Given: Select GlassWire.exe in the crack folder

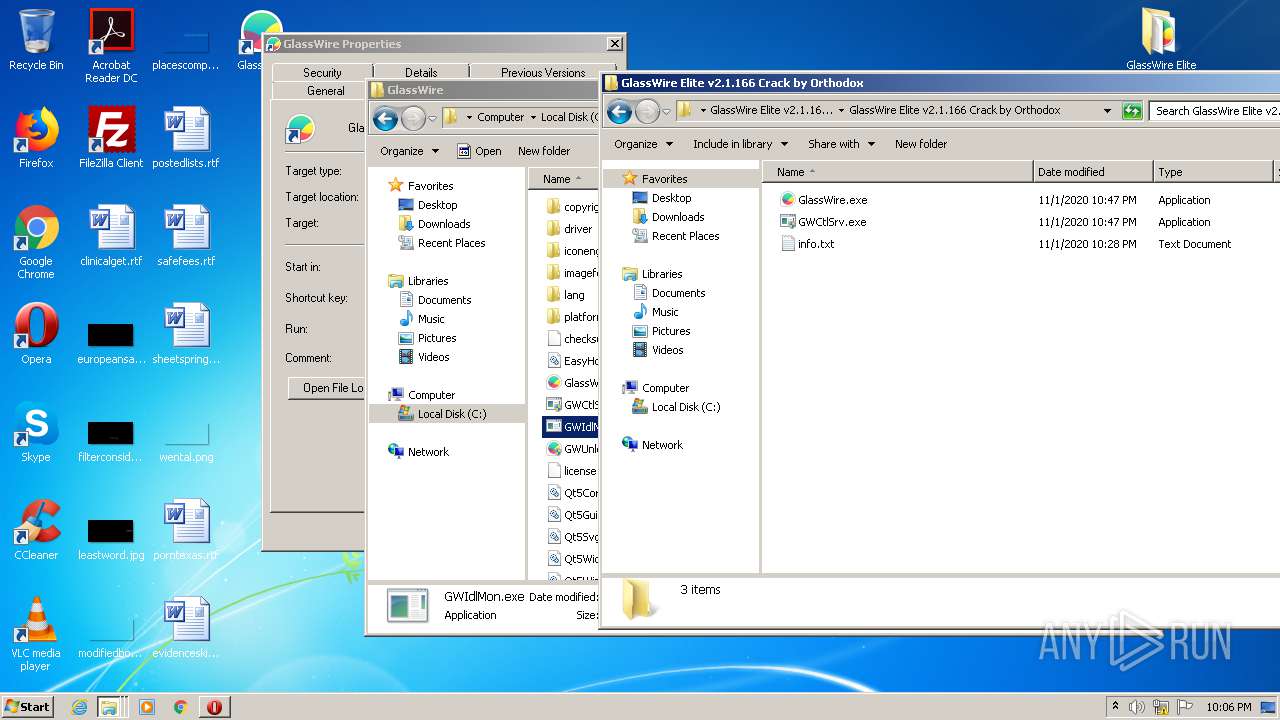Looking at the screenshot, I should pos(823,200).
